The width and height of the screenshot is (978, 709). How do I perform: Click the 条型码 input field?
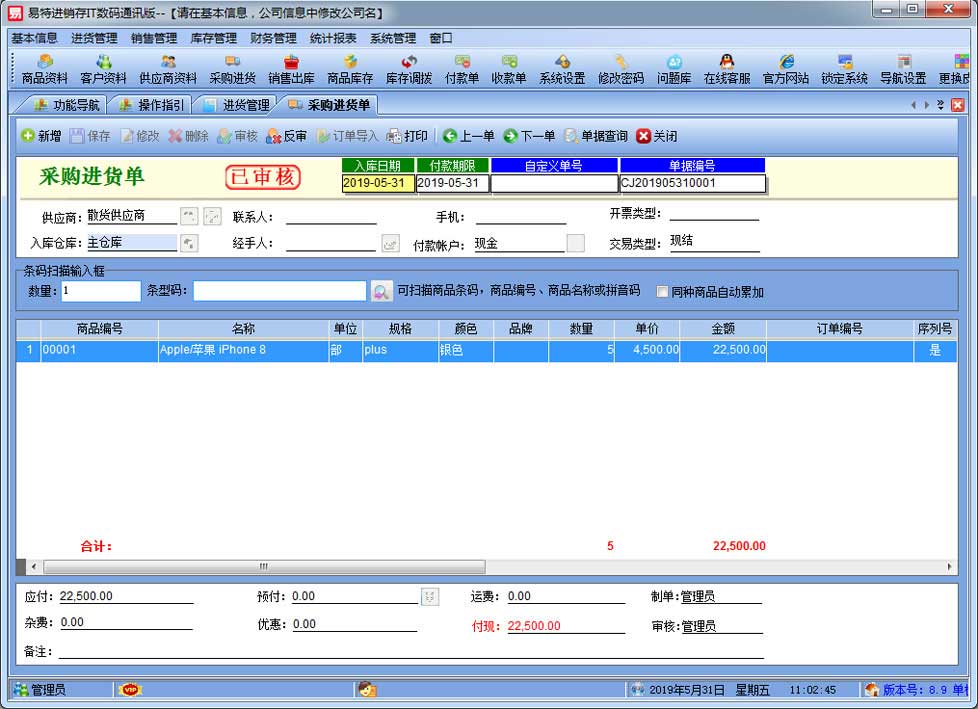[280, 291]
